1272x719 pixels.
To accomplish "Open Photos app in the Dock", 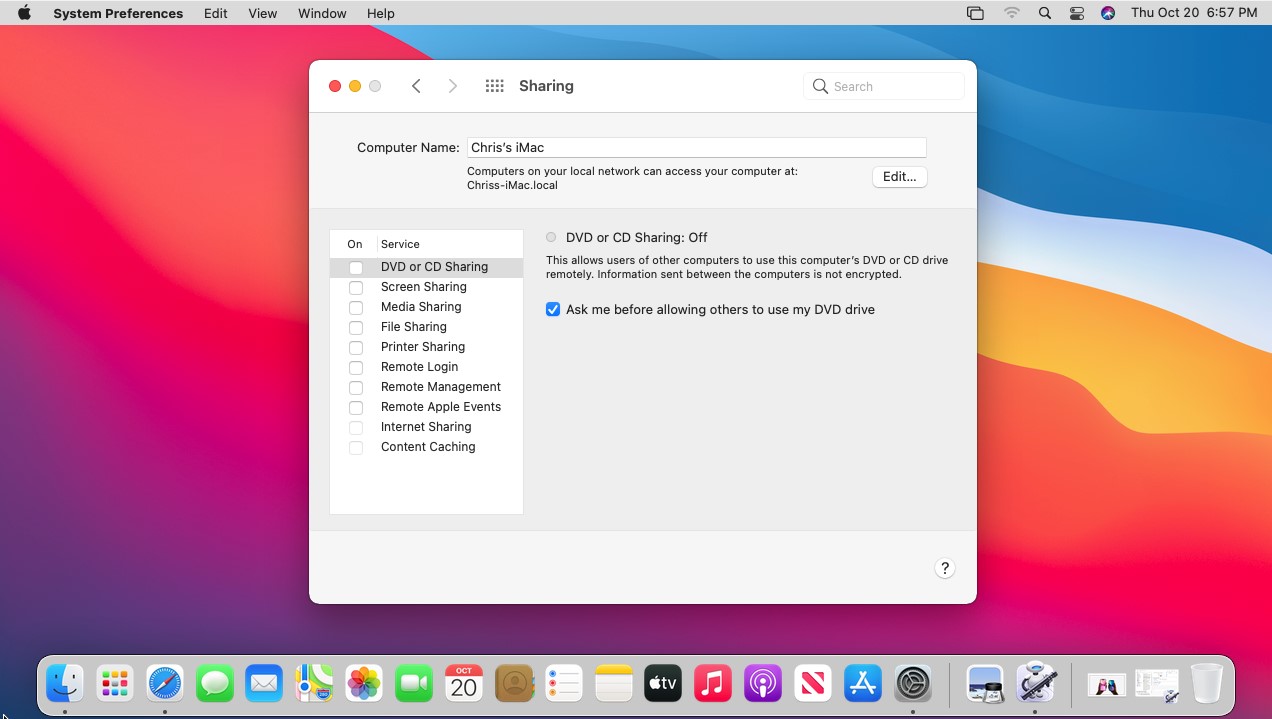I will (x=364, y=684).
